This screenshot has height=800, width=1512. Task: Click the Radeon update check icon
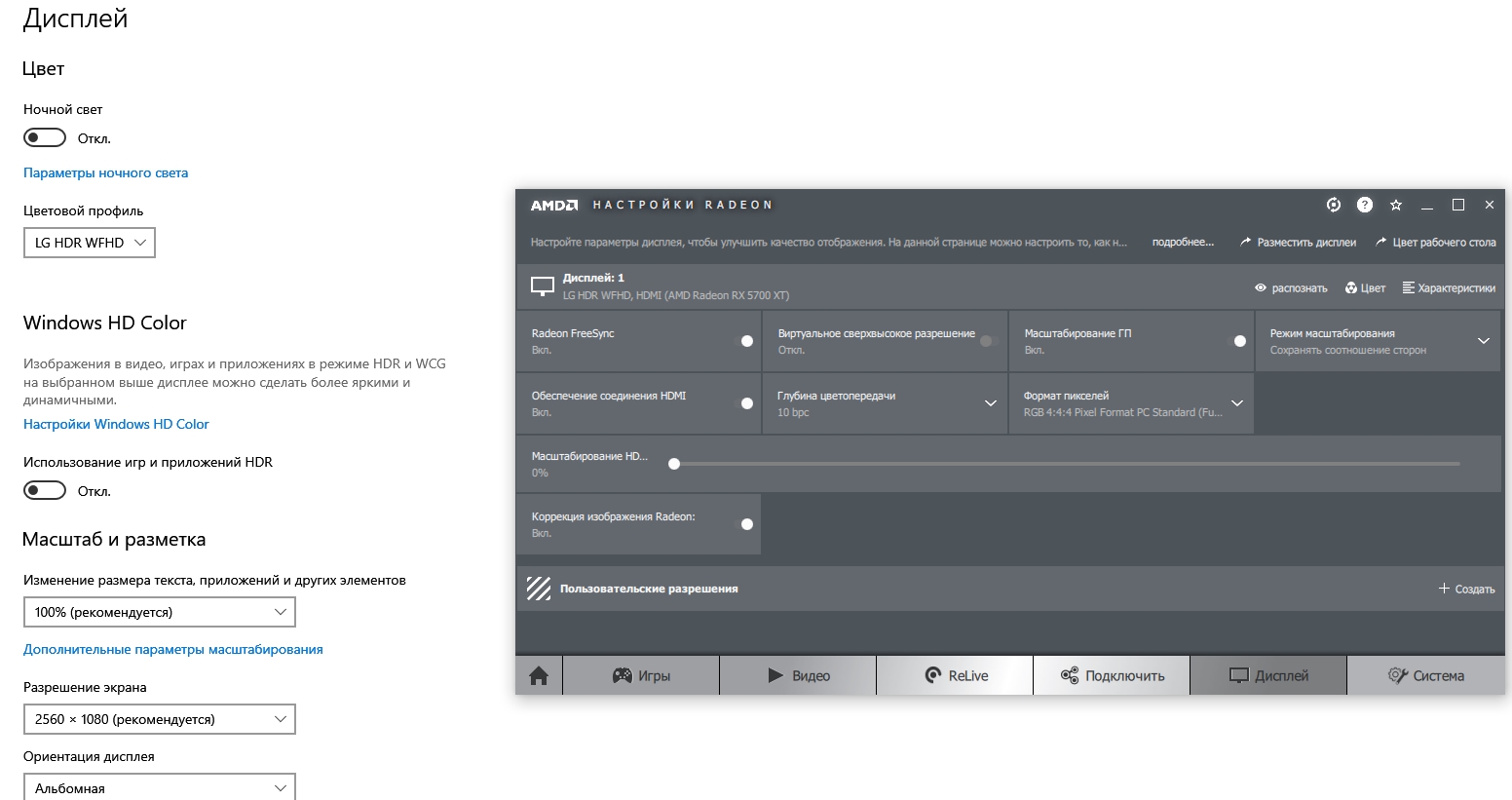pos(1334,205)
